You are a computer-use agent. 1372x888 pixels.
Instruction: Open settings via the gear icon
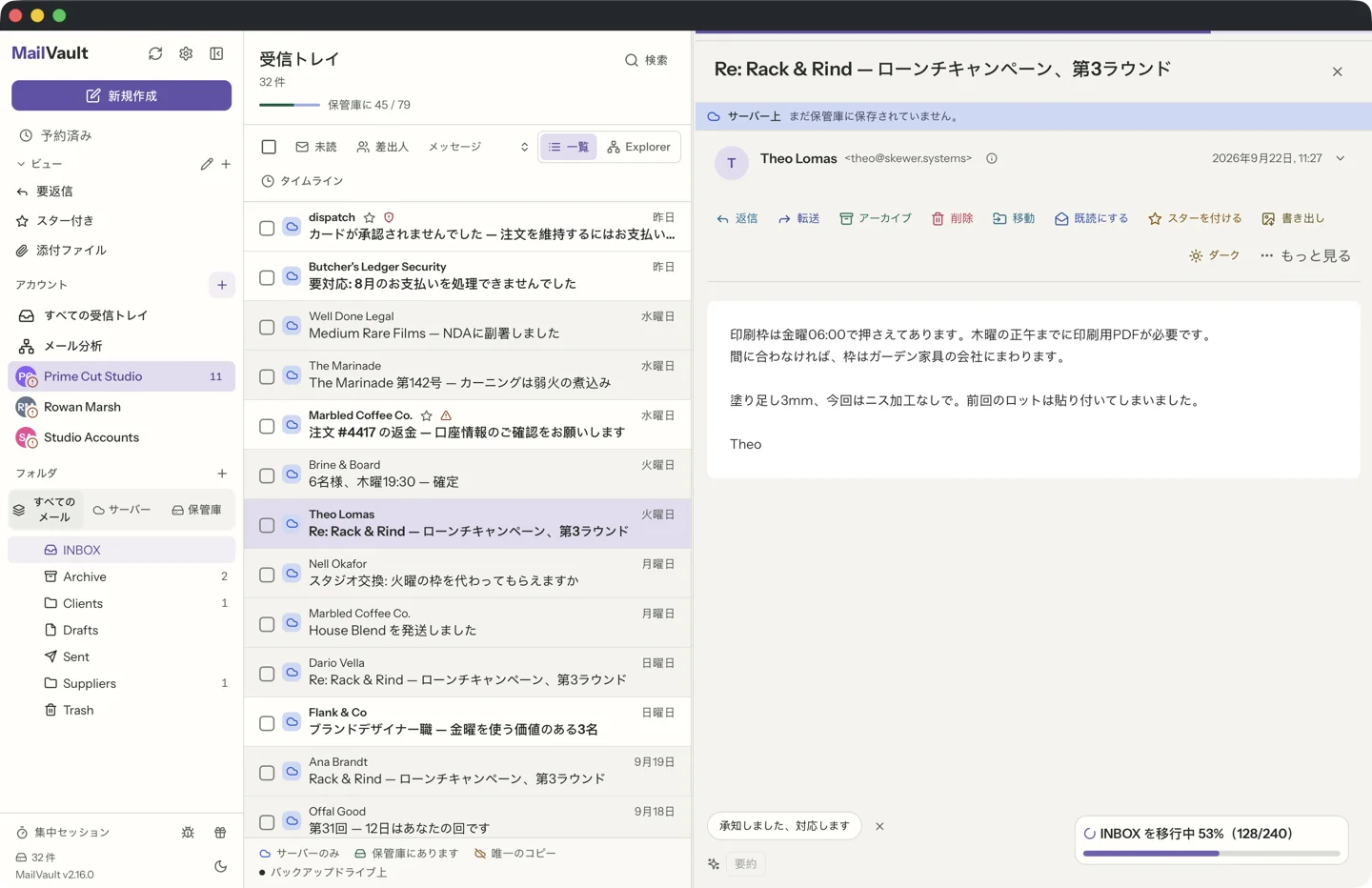click(186, 53)
